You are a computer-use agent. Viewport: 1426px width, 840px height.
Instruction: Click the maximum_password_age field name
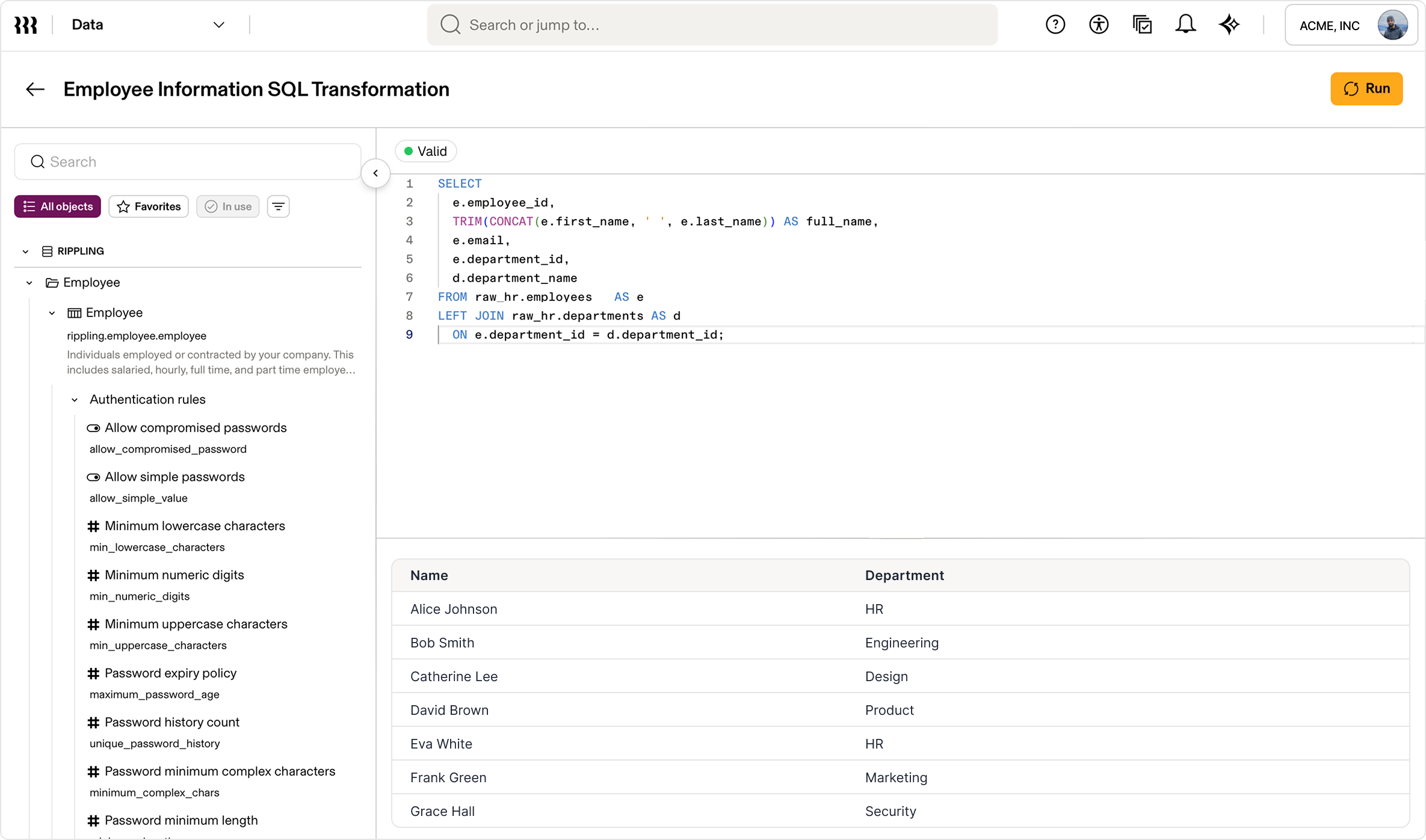[155, 695]
